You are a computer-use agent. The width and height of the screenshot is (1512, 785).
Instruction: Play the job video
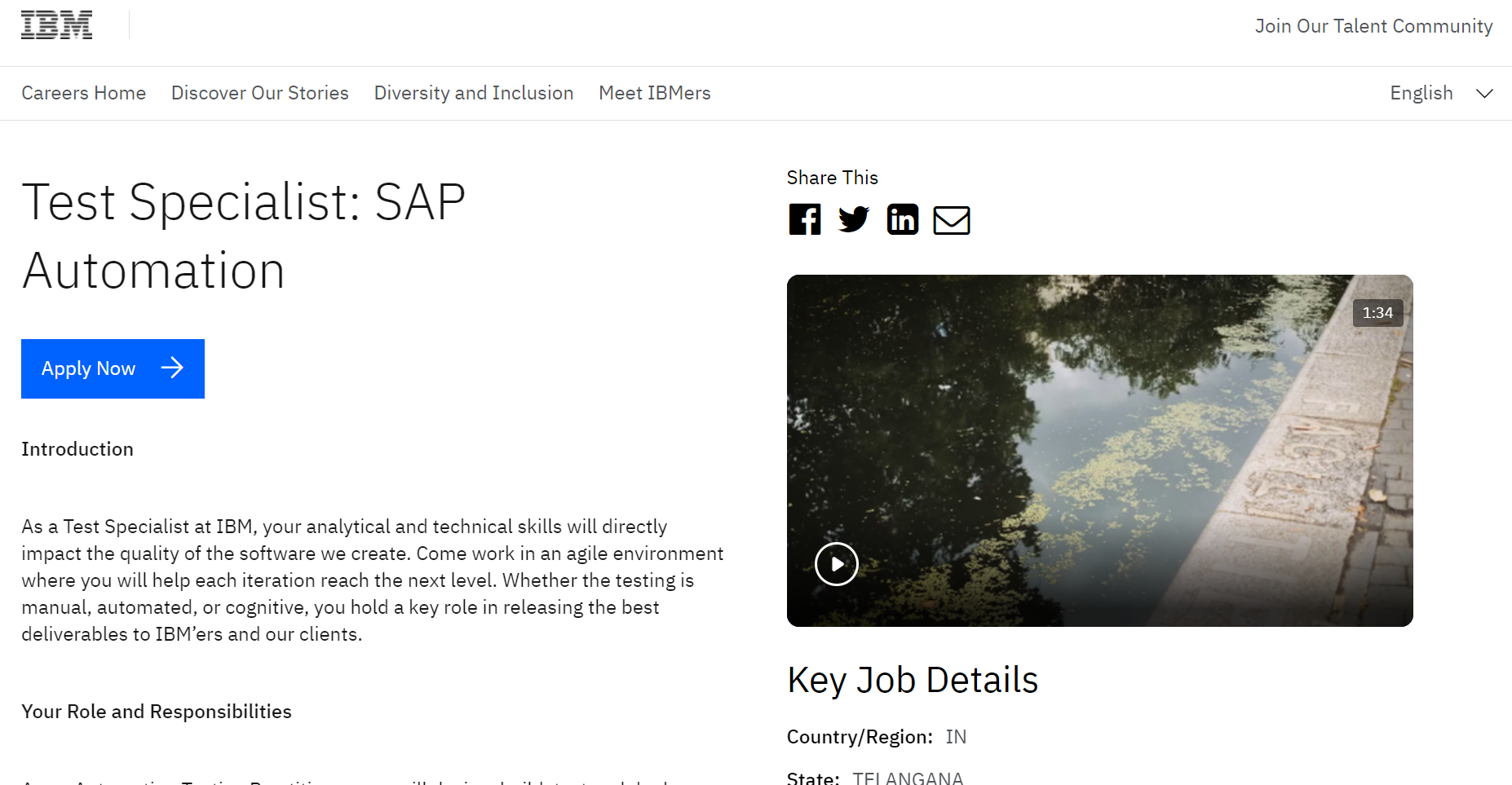837,564
